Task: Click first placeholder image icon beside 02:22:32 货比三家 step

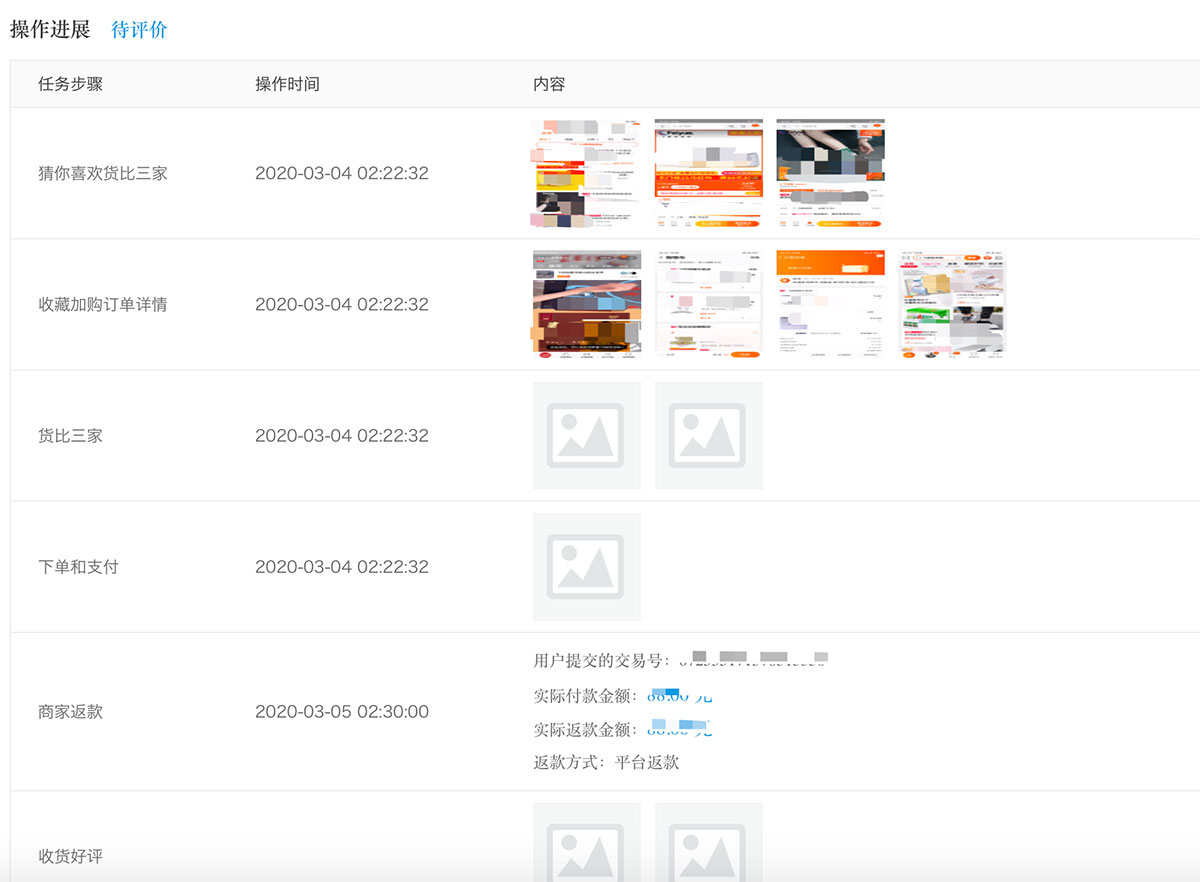Action: (586, 435)
